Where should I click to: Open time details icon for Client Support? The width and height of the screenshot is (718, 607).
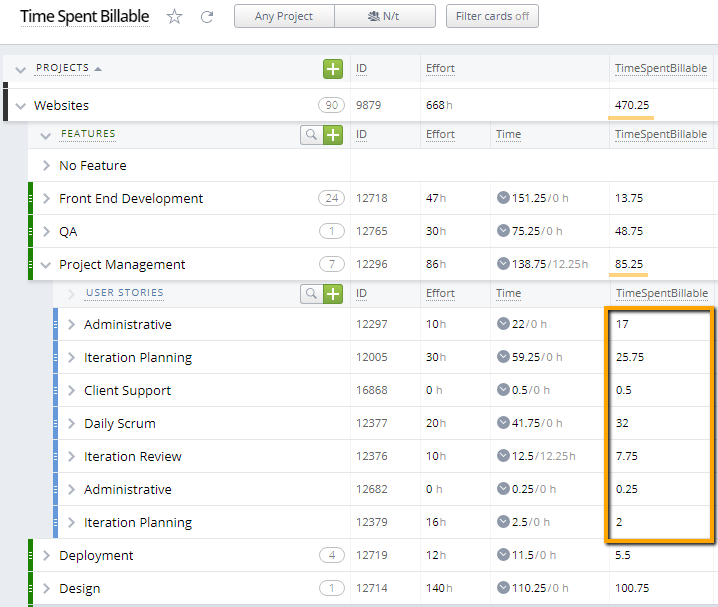pyautogui.click(x=503, y=390)
